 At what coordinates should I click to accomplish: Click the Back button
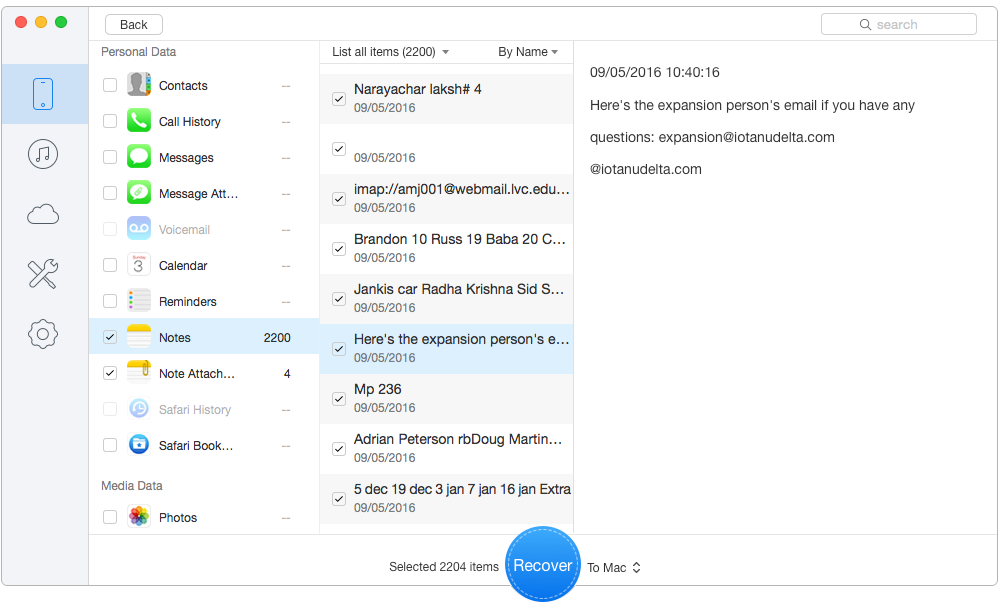pyautogui.click(x=134, y=24)
